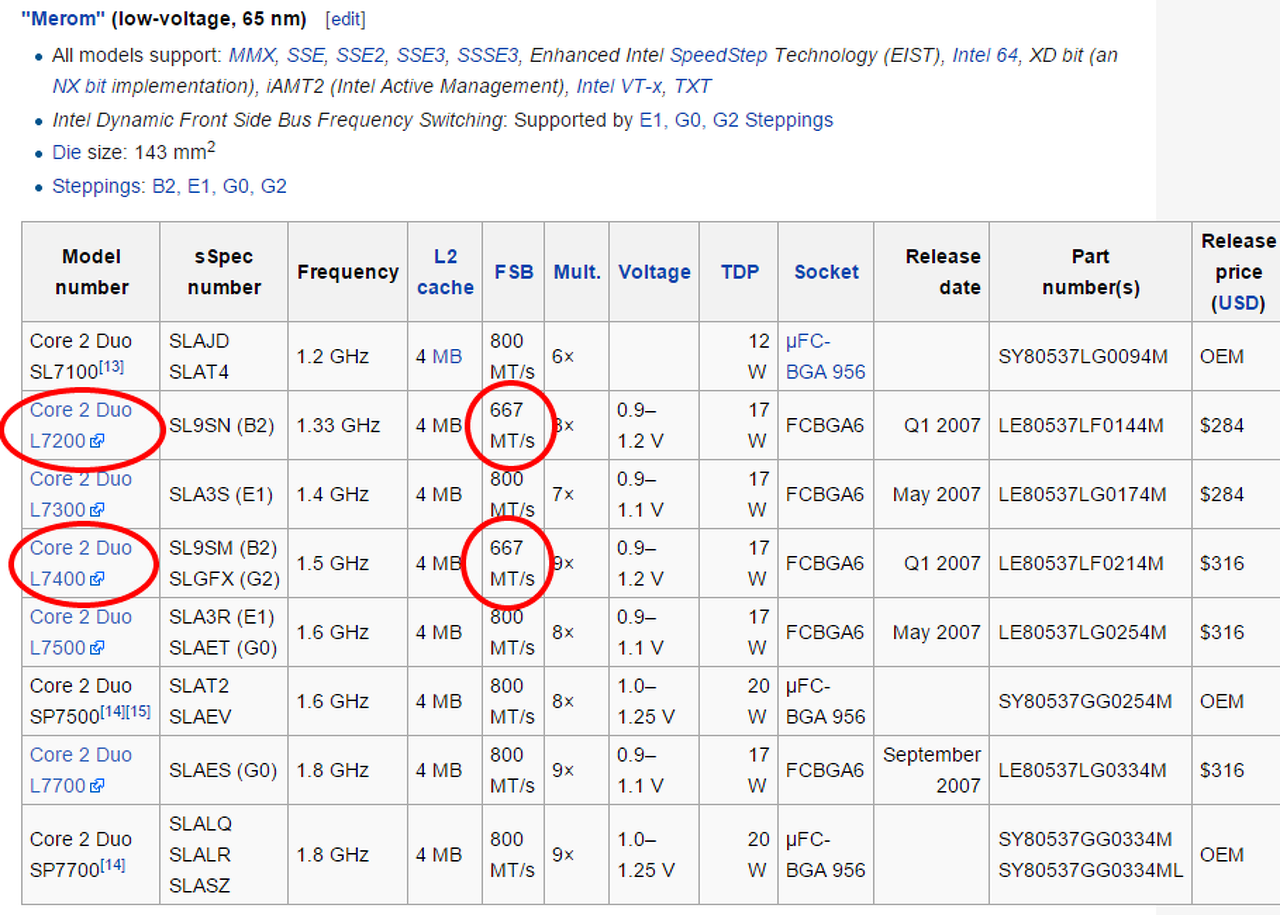
Task: Select the part number SY80537GG0254M
Action: tap(1085, 701)
